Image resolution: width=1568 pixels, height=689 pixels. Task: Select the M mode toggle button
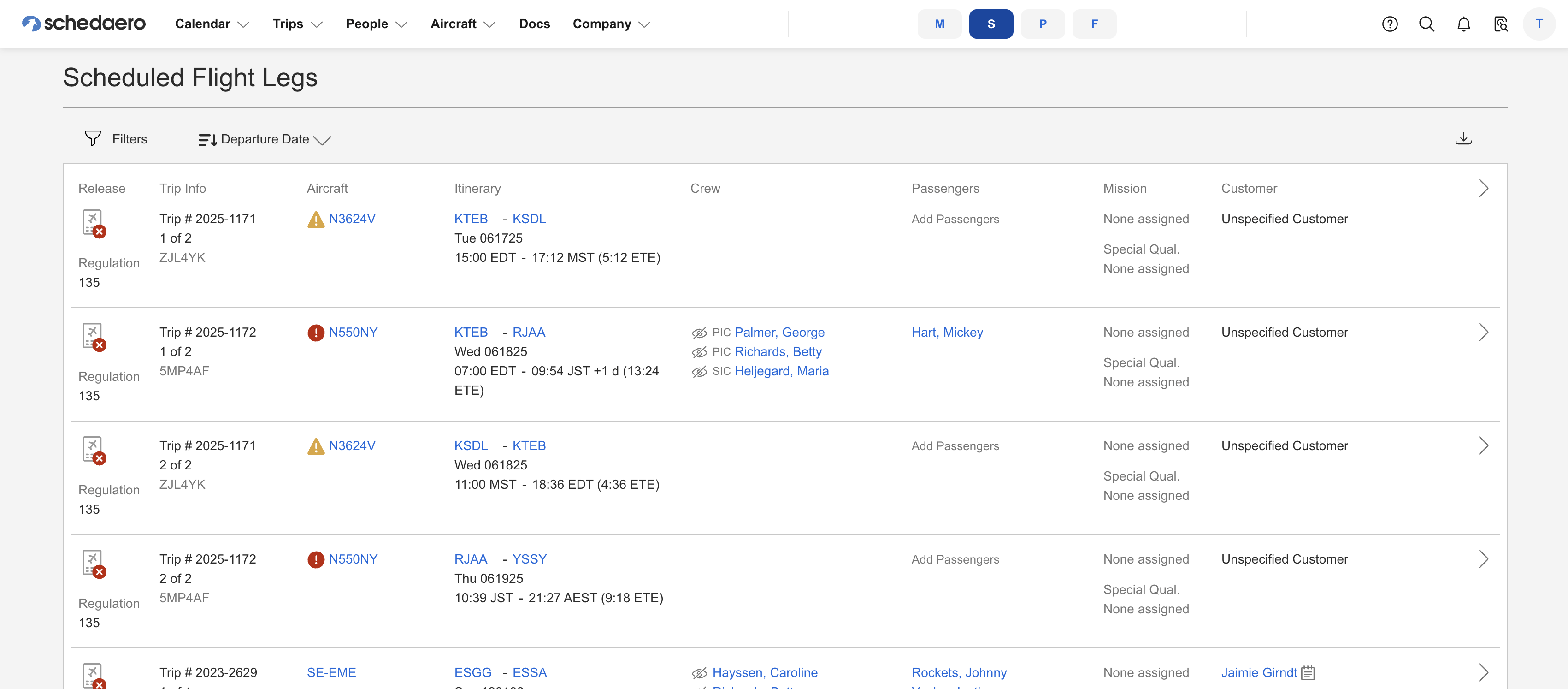coord(939,24)
